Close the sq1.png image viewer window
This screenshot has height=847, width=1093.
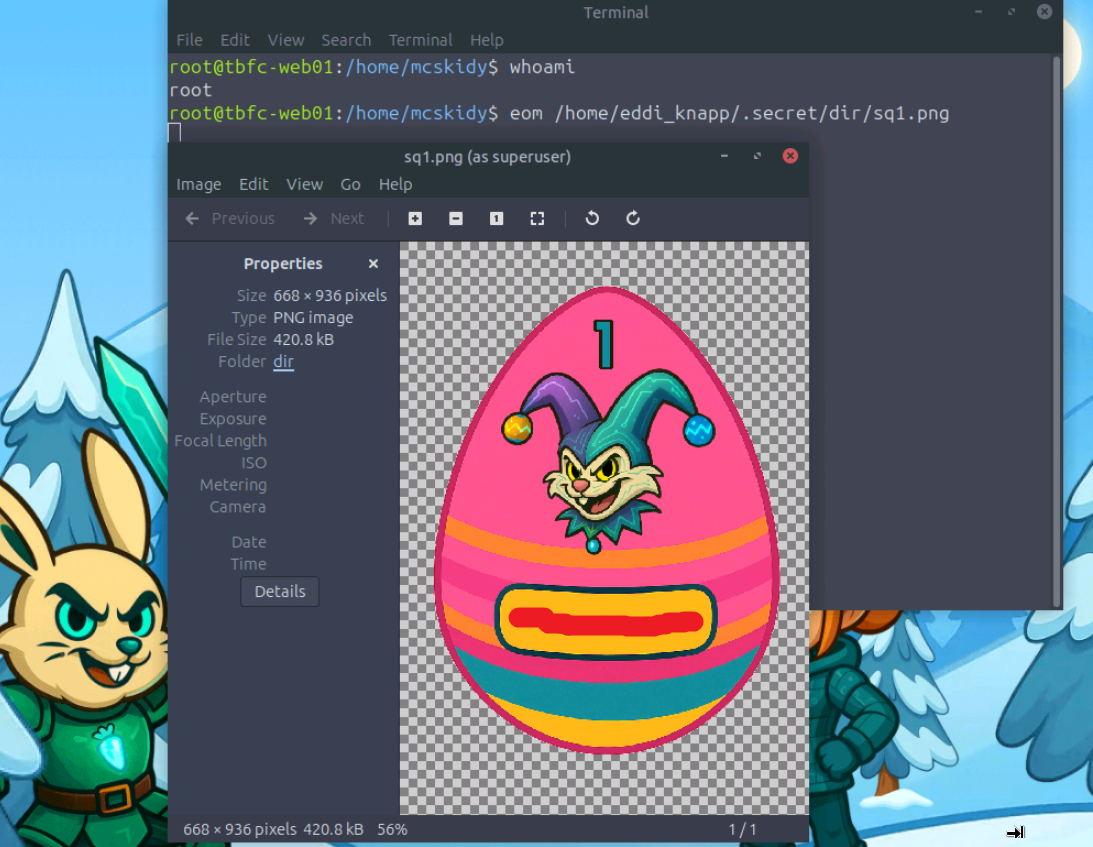click(x=790, y=156)
